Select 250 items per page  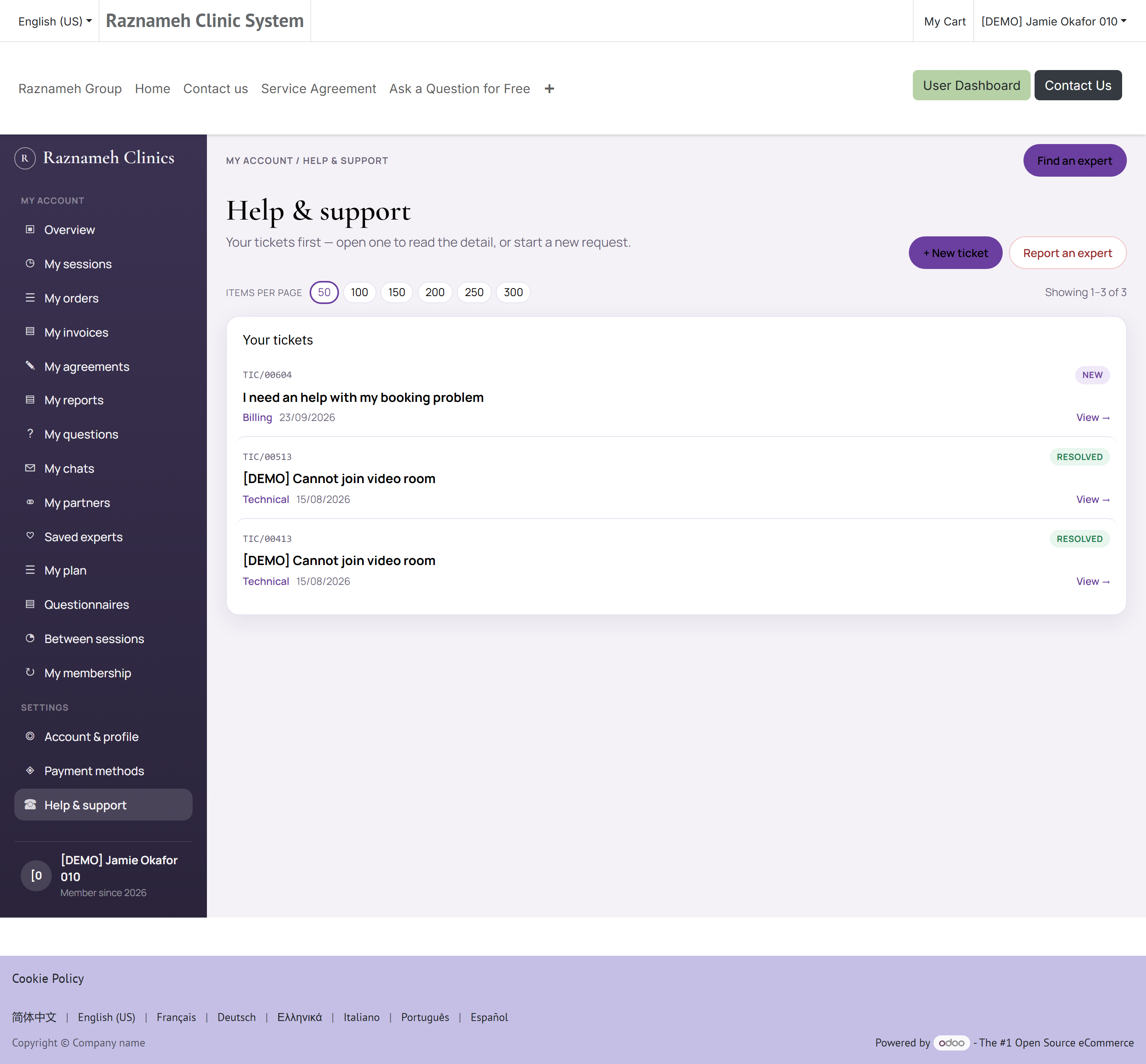474,292
